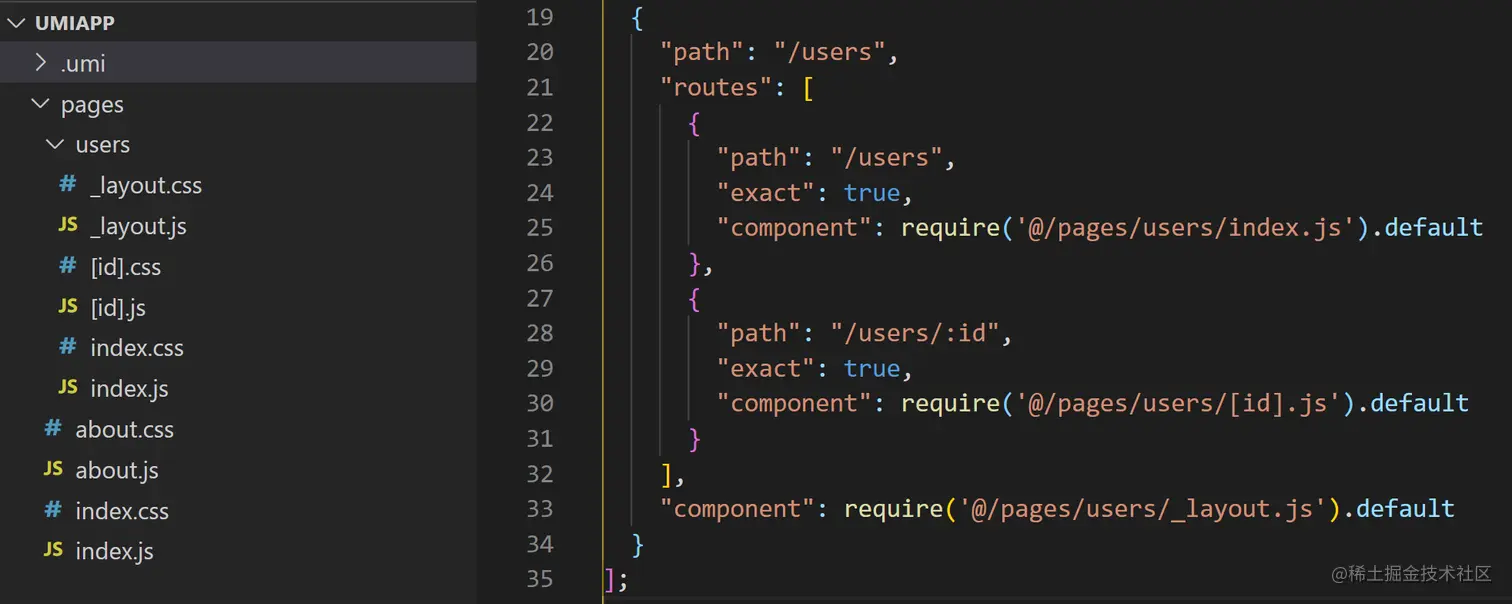
Task: Click the "routes" key on line 21
Action: [716, 87]
